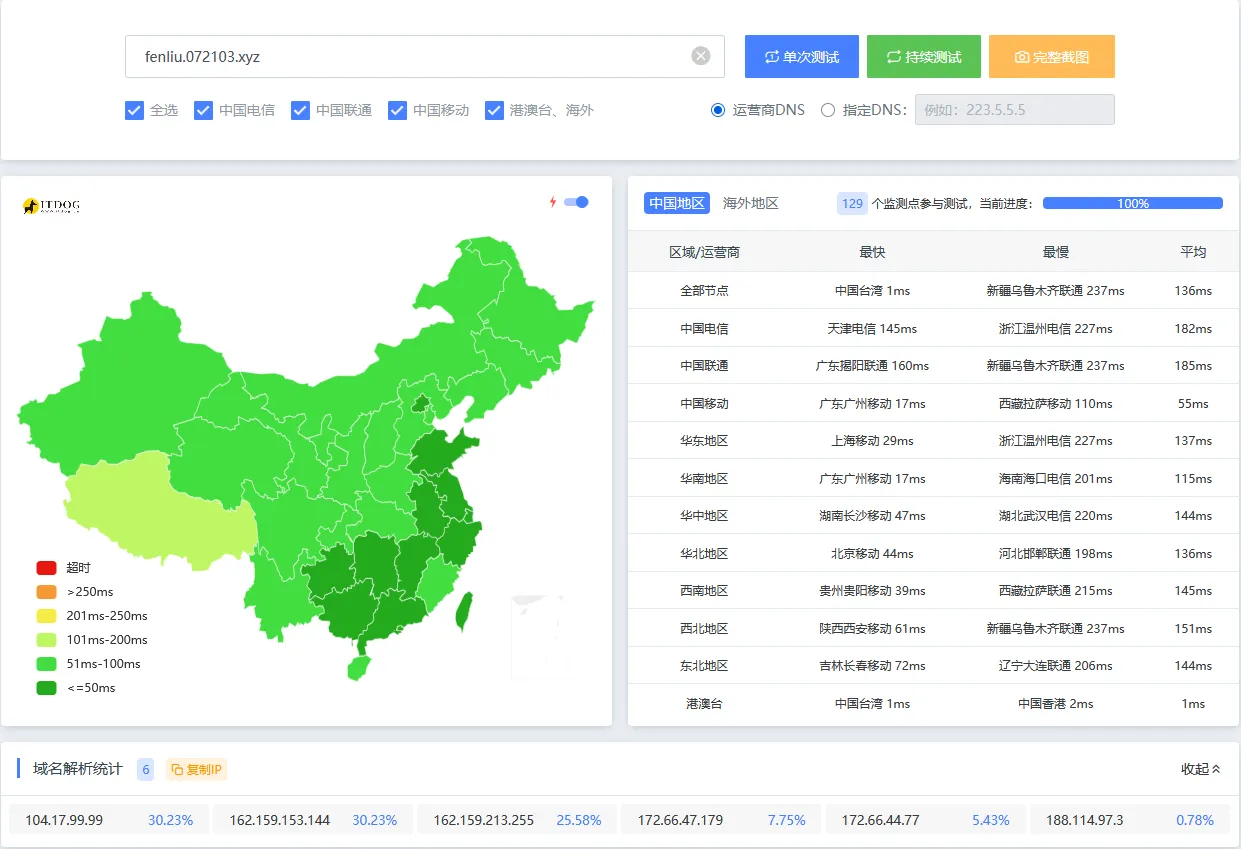The image size is (1241, 849).
Task: Click the red 超时 legend swatch
Action: (46, 567)
